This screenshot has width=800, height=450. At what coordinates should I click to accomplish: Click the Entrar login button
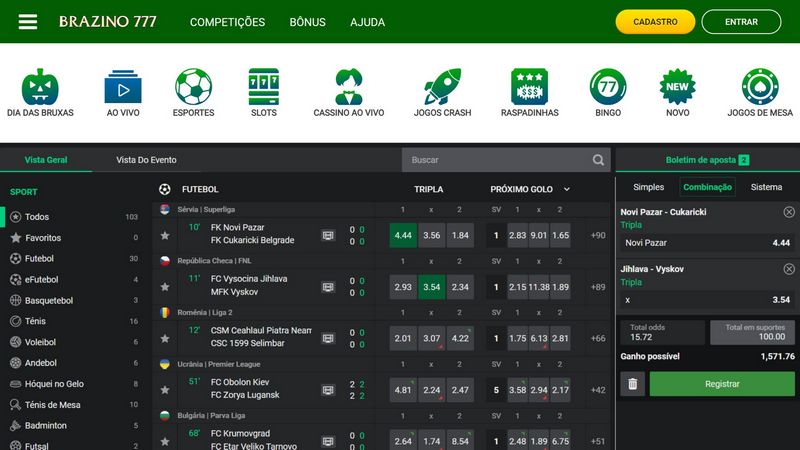(741, 22)
